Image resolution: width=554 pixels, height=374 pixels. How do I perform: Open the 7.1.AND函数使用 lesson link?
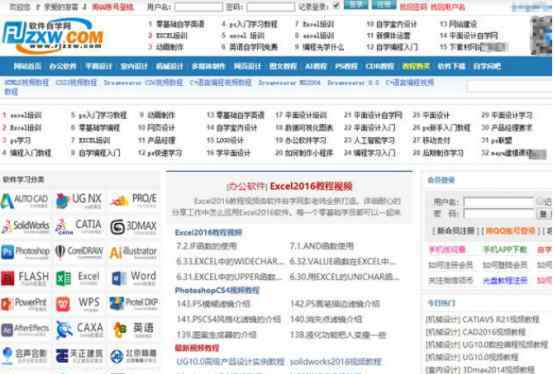click(x=322, y=246)
